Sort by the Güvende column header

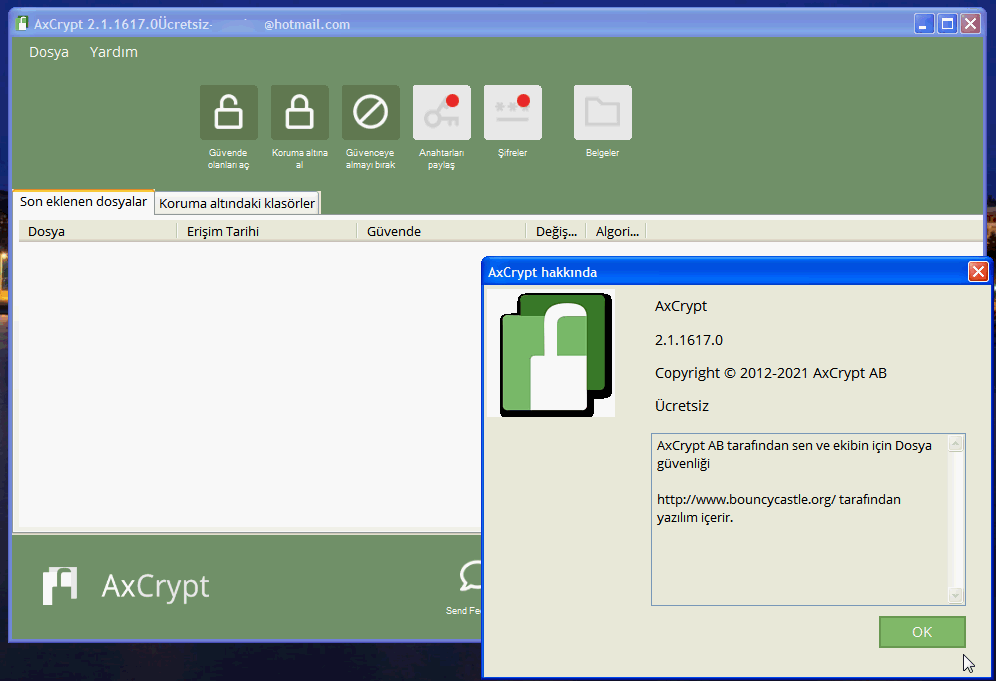(441, 231)
